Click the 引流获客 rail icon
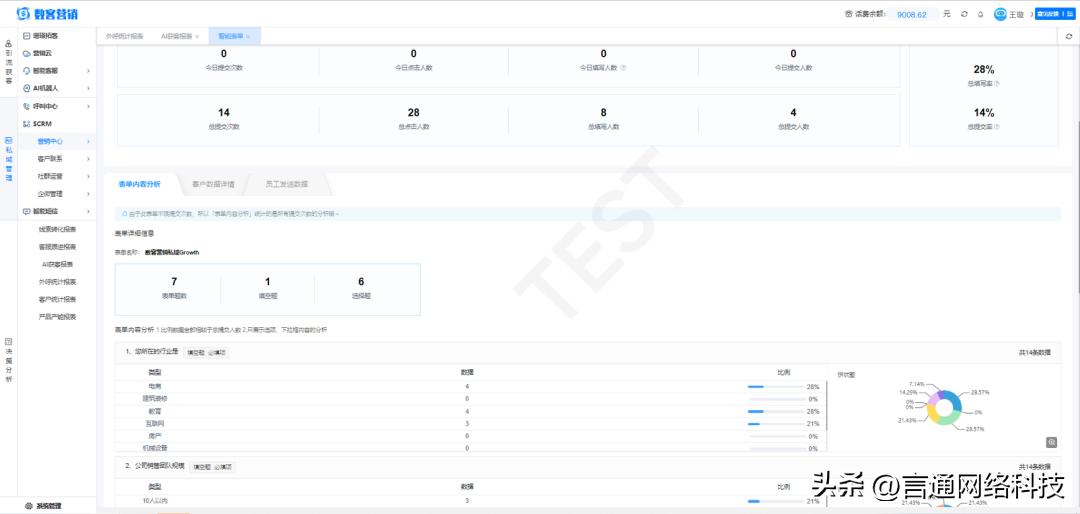This screenshot has height=514, width=1080. coord(8,43)
